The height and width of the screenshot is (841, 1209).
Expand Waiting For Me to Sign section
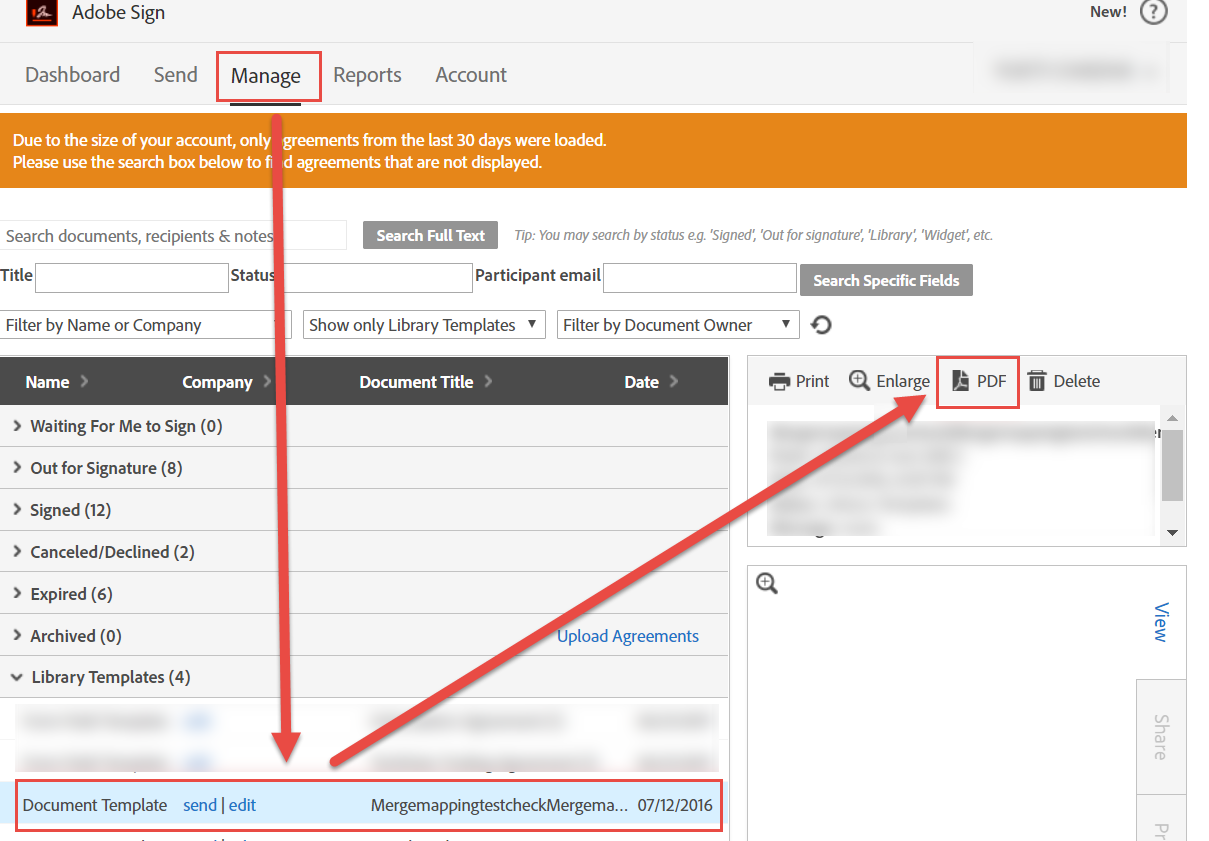[x=364, y=426]
